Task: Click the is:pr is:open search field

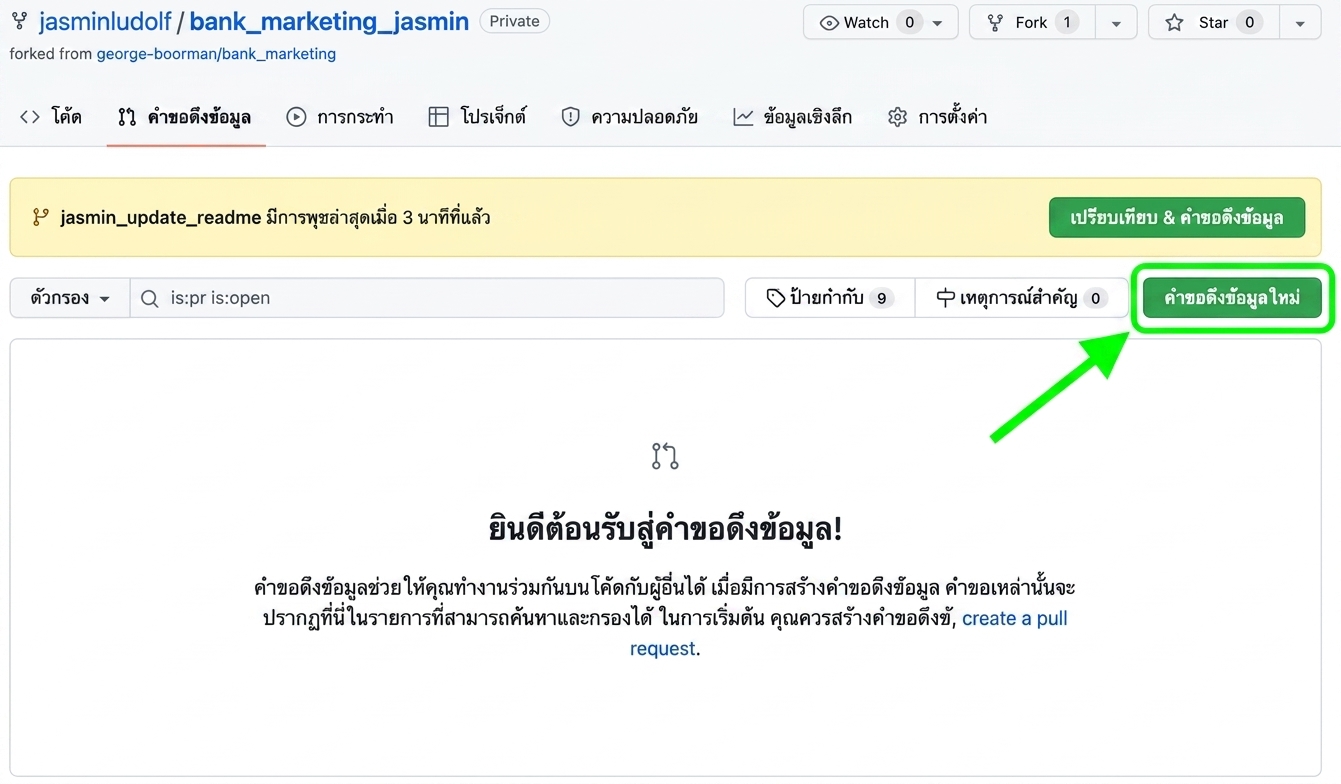Action: tap(427, 298)
